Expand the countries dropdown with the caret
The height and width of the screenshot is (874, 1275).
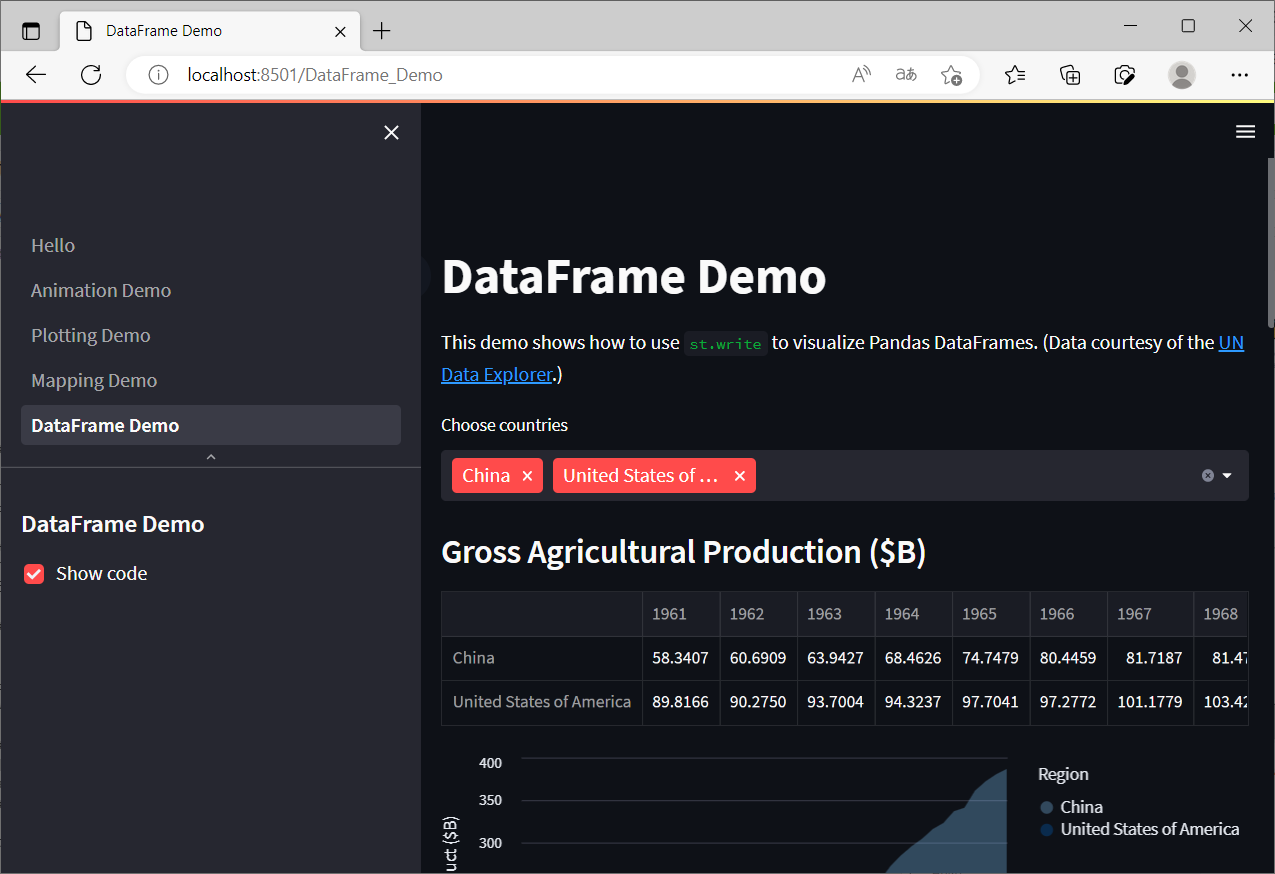click(1227, 475)
